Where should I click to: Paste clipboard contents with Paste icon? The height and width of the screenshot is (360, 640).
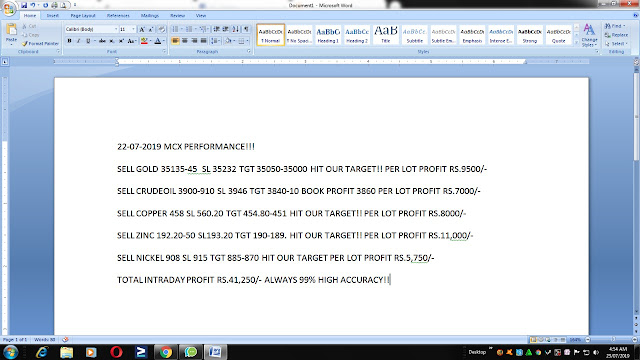pyautogui.click(x=11, y=30)
